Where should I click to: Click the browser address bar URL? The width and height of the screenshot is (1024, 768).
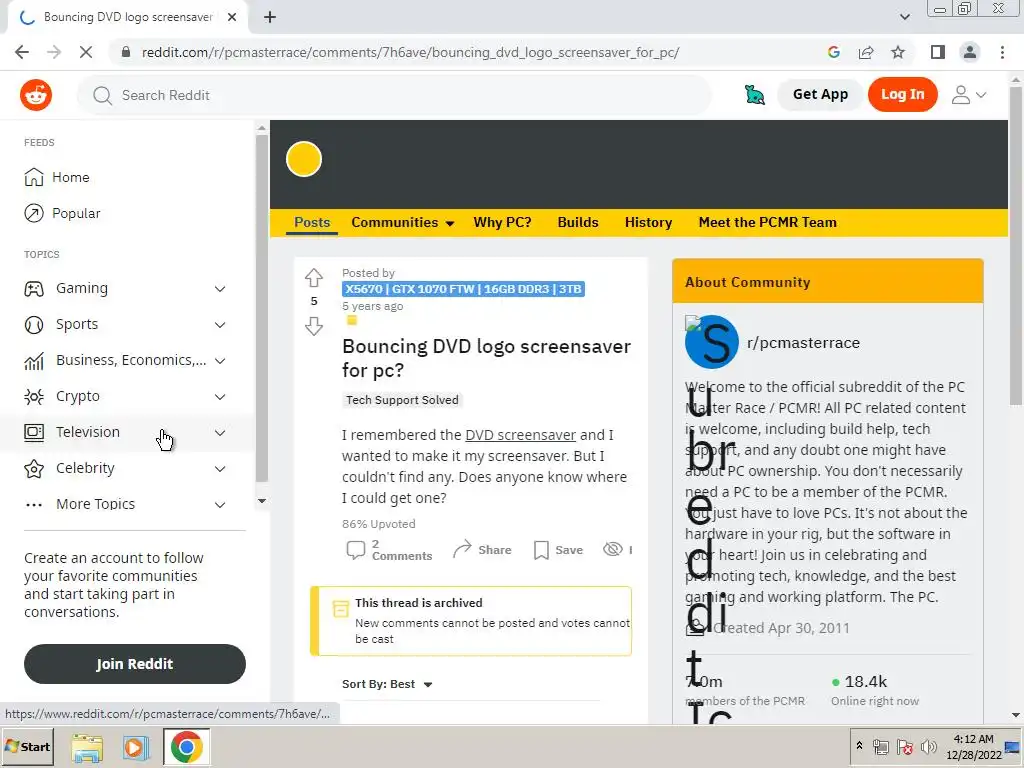point(410,52)
